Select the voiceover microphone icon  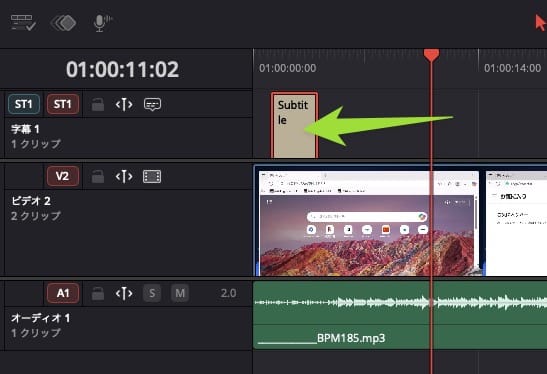103,23
